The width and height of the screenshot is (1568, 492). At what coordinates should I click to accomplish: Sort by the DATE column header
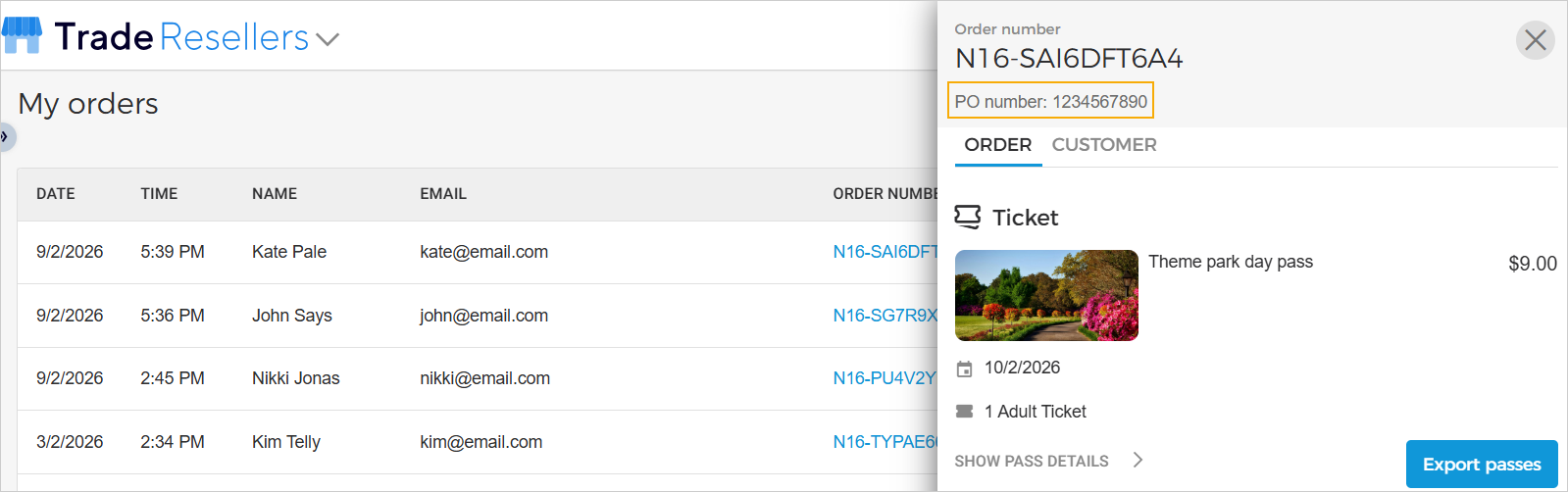click(56, 194)
